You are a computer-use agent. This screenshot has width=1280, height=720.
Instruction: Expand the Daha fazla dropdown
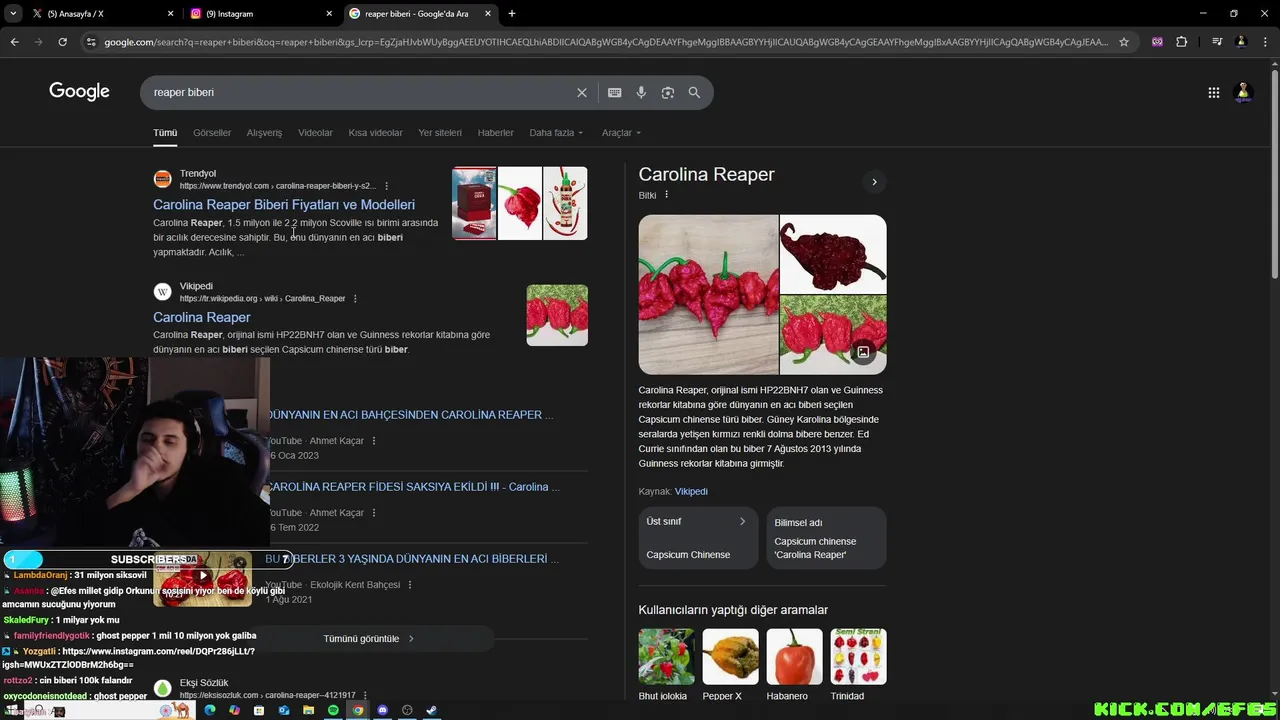click(x=556, y=132)
